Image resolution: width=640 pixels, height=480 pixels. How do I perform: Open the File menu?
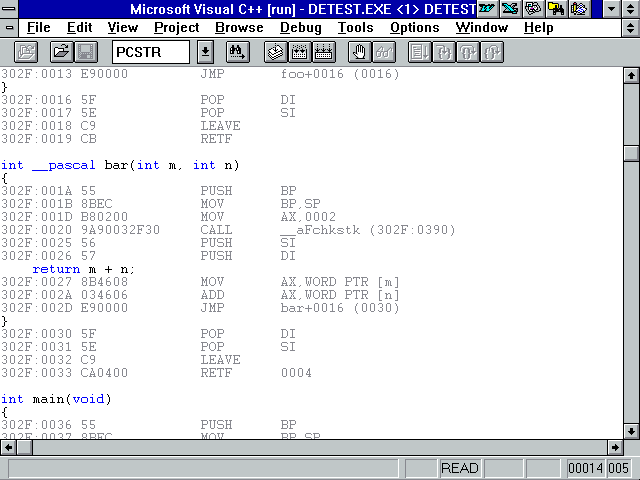click(x=39, y=28)
